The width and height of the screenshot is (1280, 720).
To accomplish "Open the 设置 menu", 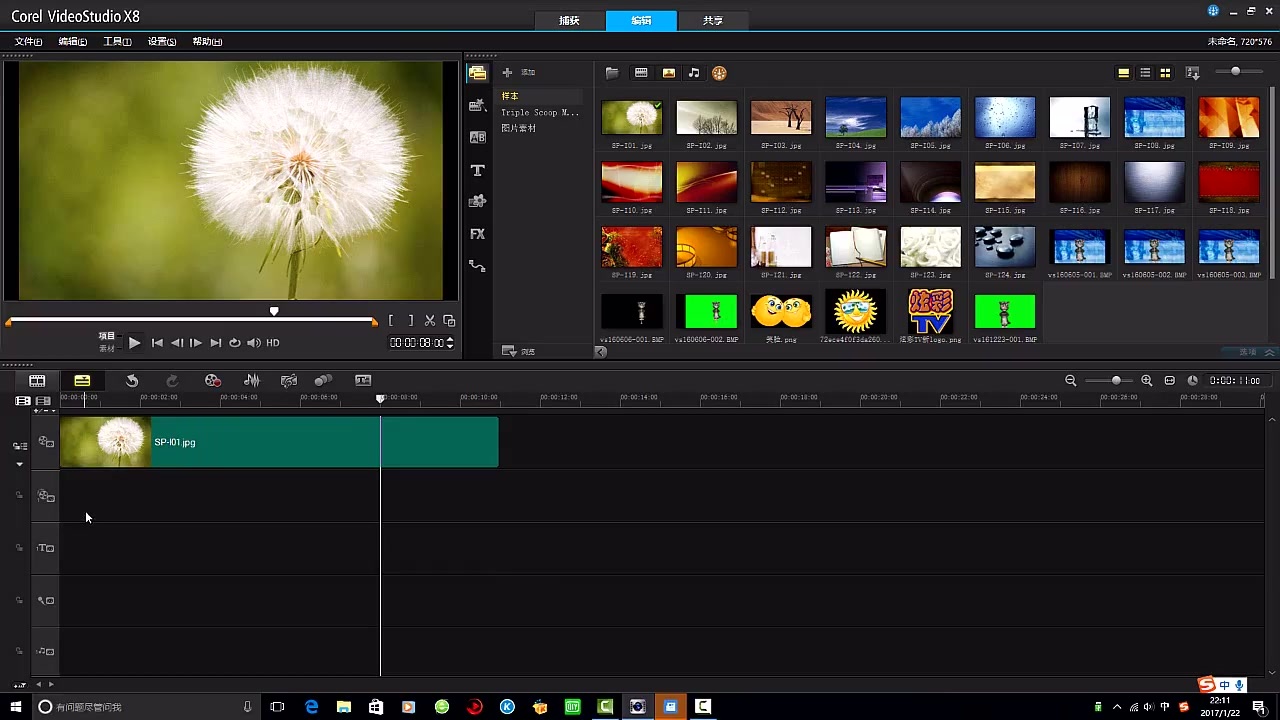I will pos(162,41).
